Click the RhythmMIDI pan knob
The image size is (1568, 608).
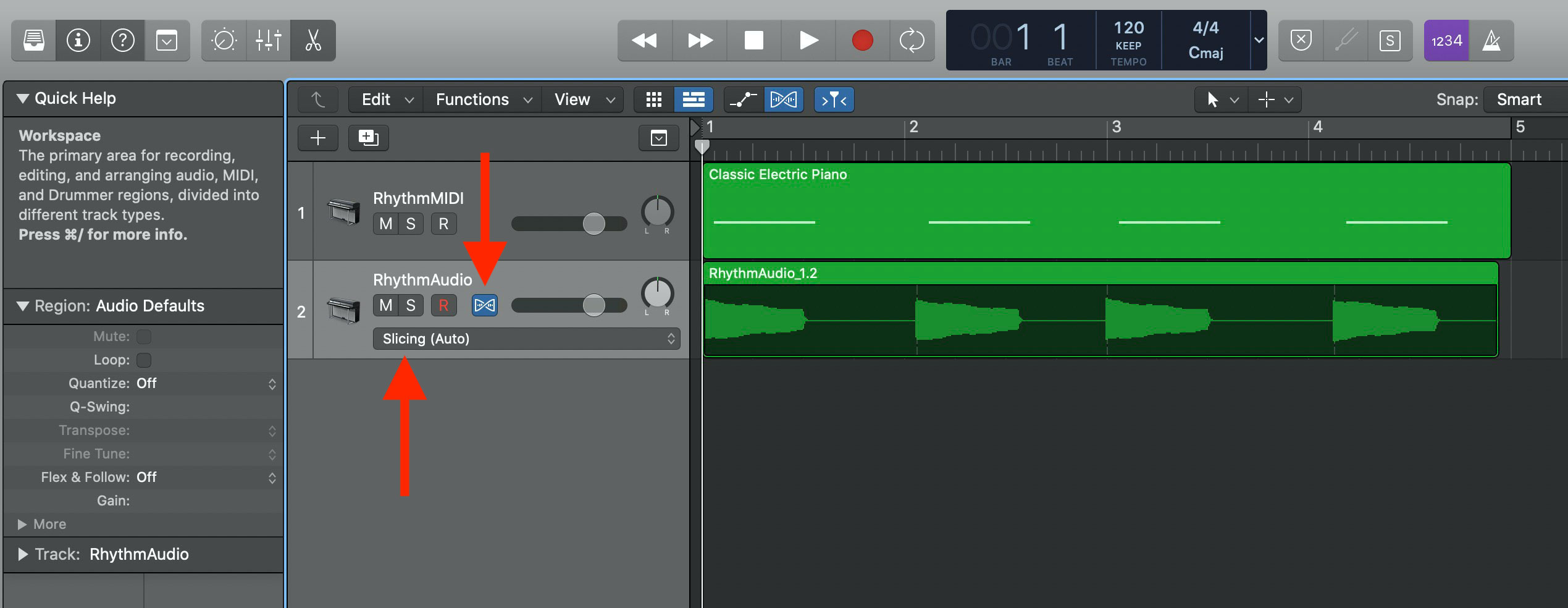[x=657, y=212]
